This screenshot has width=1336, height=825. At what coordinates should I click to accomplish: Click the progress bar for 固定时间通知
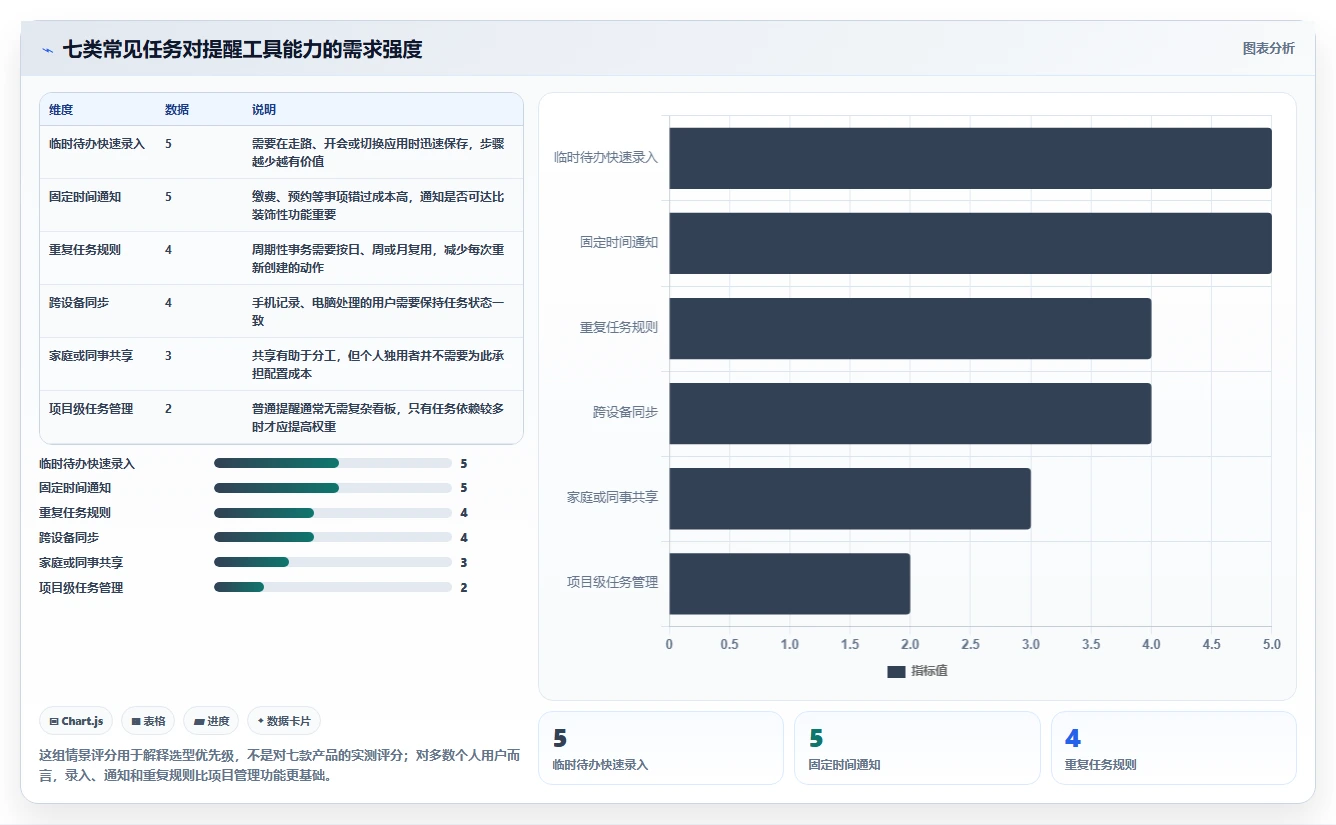[333, 488]
